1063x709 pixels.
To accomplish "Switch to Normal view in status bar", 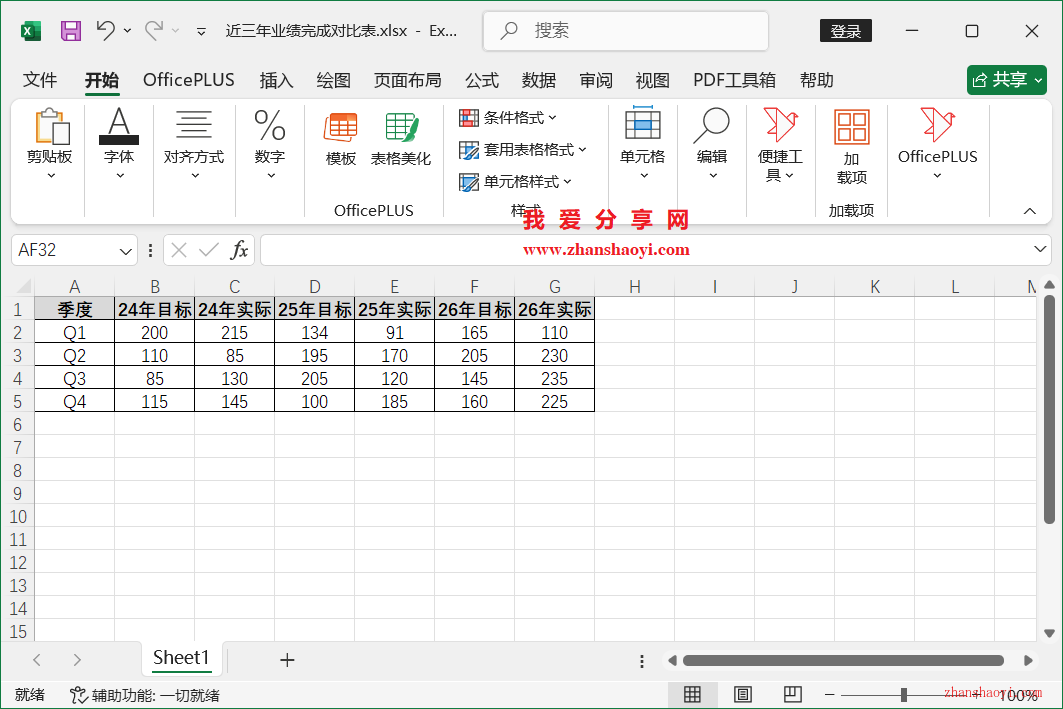I will (x=692, y=694).
